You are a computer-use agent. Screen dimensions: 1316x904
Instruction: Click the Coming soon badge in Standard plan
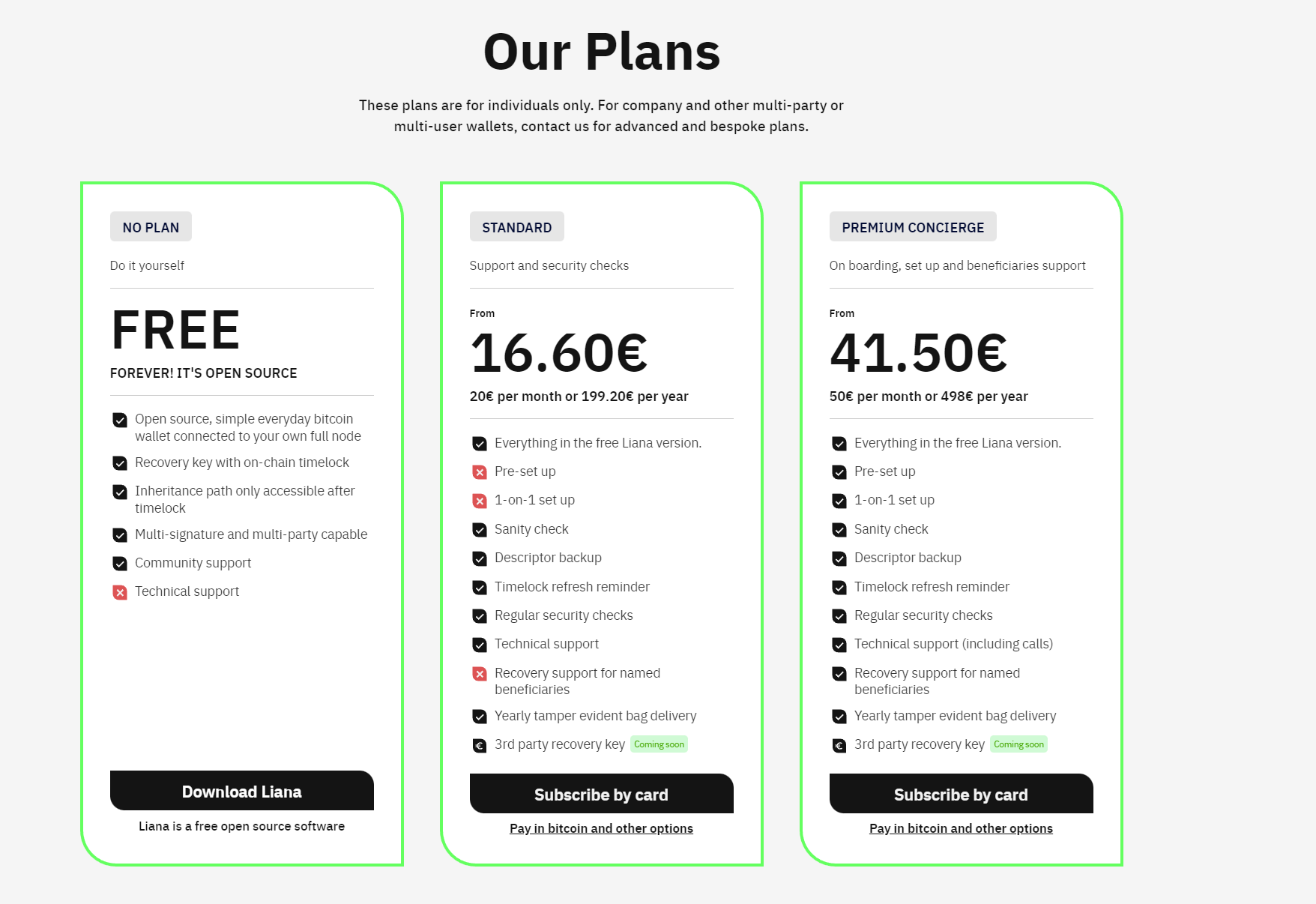coord(659,744)
